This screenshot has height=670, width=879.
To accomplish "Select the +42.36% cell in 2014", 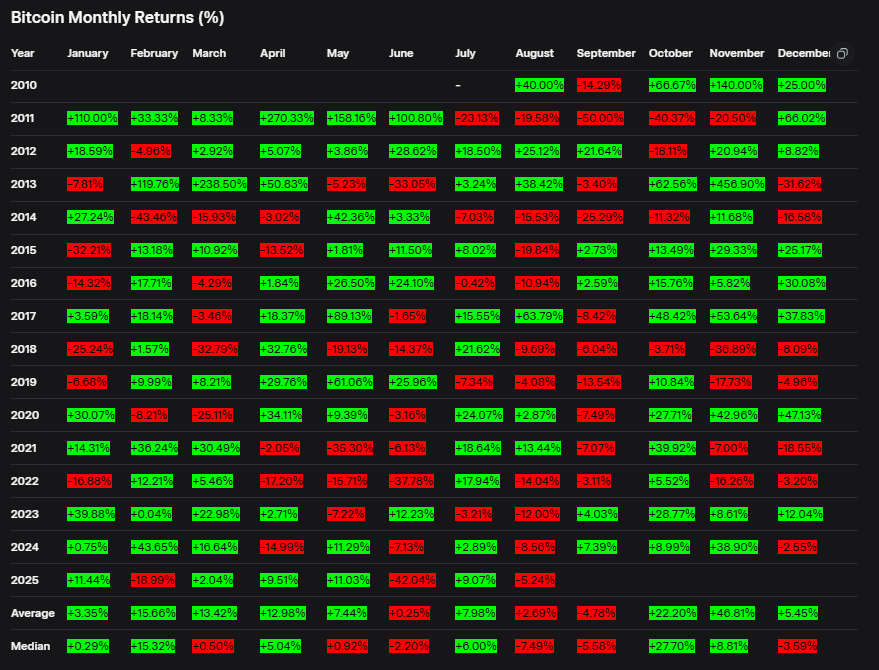I will pyautogui.click(x=351, y=217).
